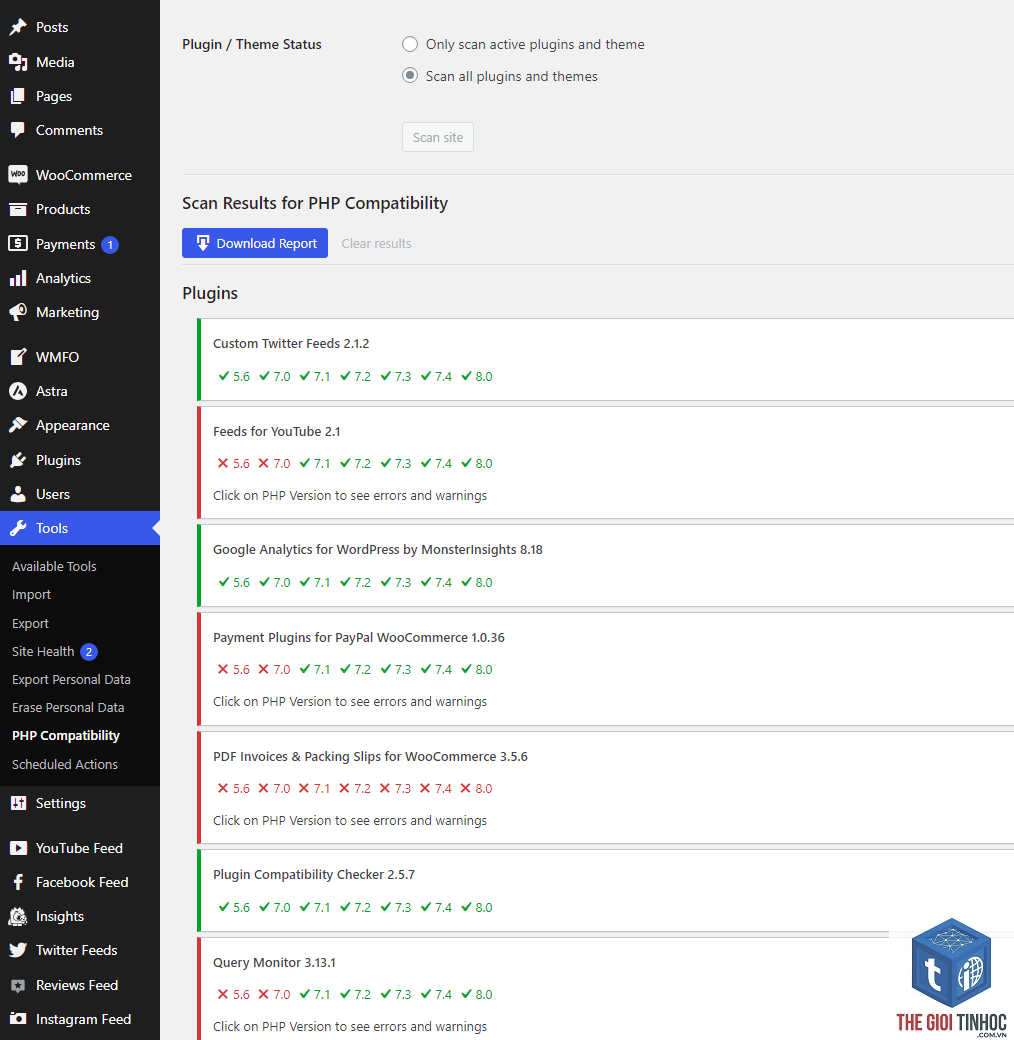The width and height of the screenshot is (1014, 1040).
Task: Click the Twitter Feeds bird icon
Action: (x=18, y=950)
